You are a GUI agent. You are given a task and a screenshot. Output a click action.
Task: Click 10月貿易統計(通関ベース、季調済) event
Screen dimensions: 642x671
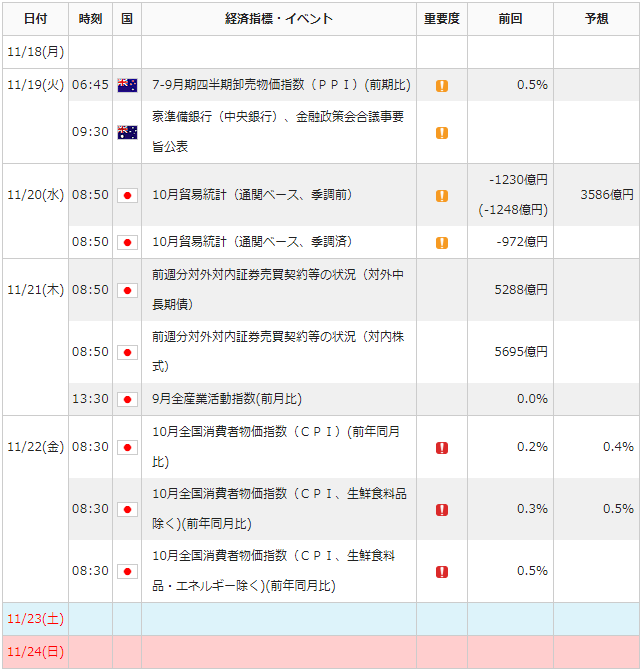[x=252, y=242]
